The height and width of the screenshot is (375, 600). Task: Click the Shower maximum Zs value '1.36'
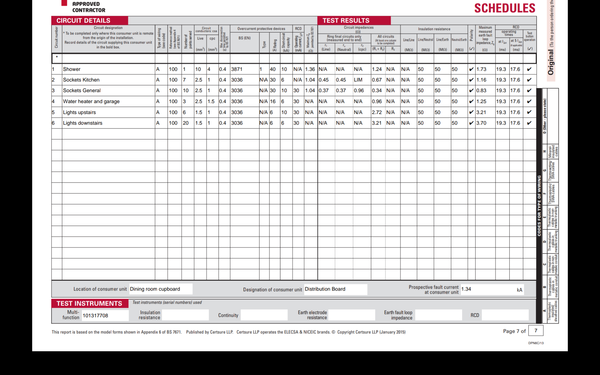click(x=310, y=69)
